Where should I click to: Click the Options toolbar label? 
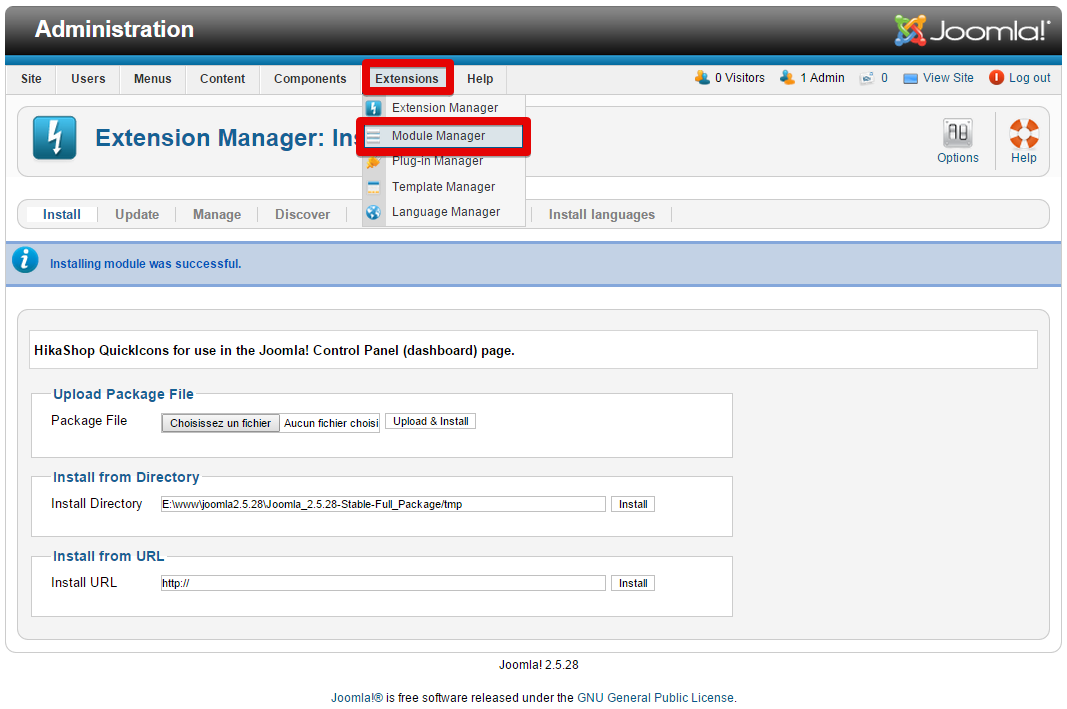(957, 158)
